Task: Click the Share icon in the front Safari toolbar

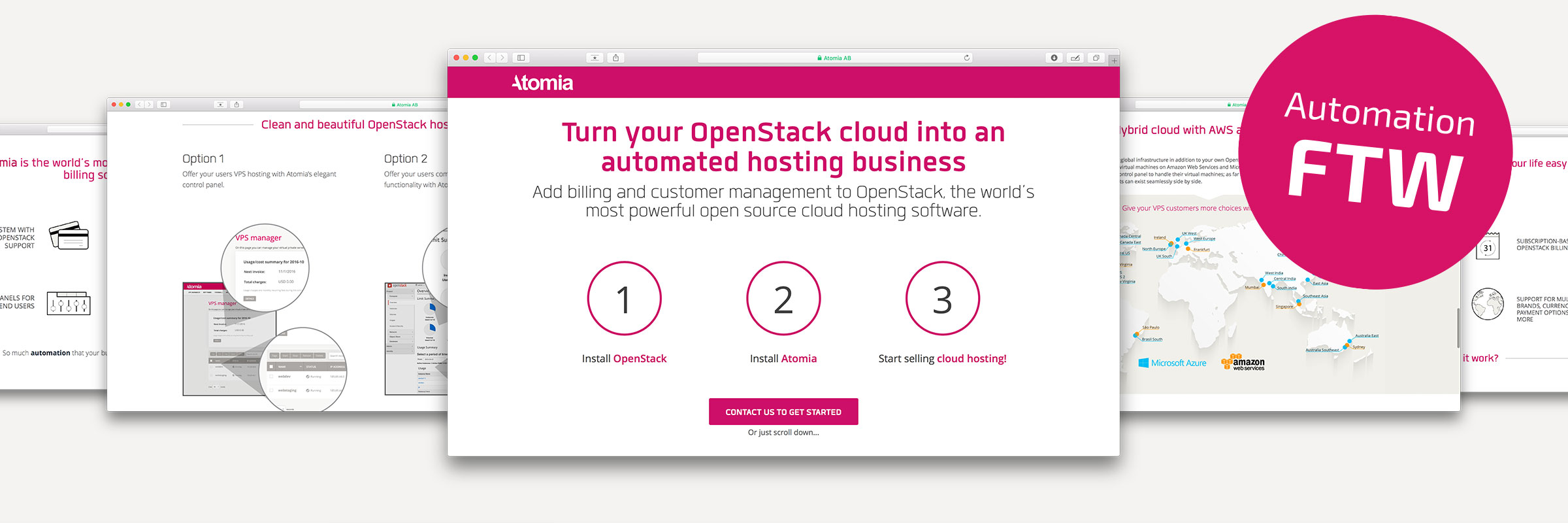Action: coord(615,58)
